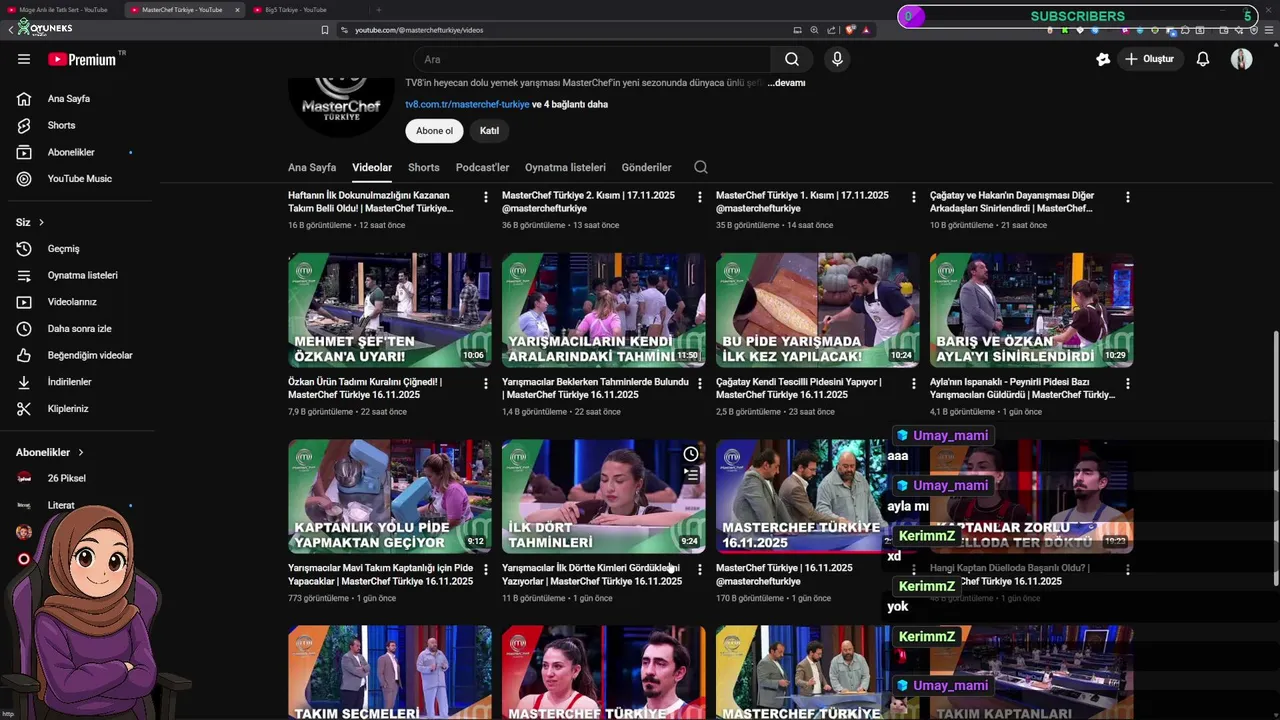Click the Brave shields lion icon
Image resolution: width=1280 pixels, height=720 pixels.
click(x=849, y=30)
